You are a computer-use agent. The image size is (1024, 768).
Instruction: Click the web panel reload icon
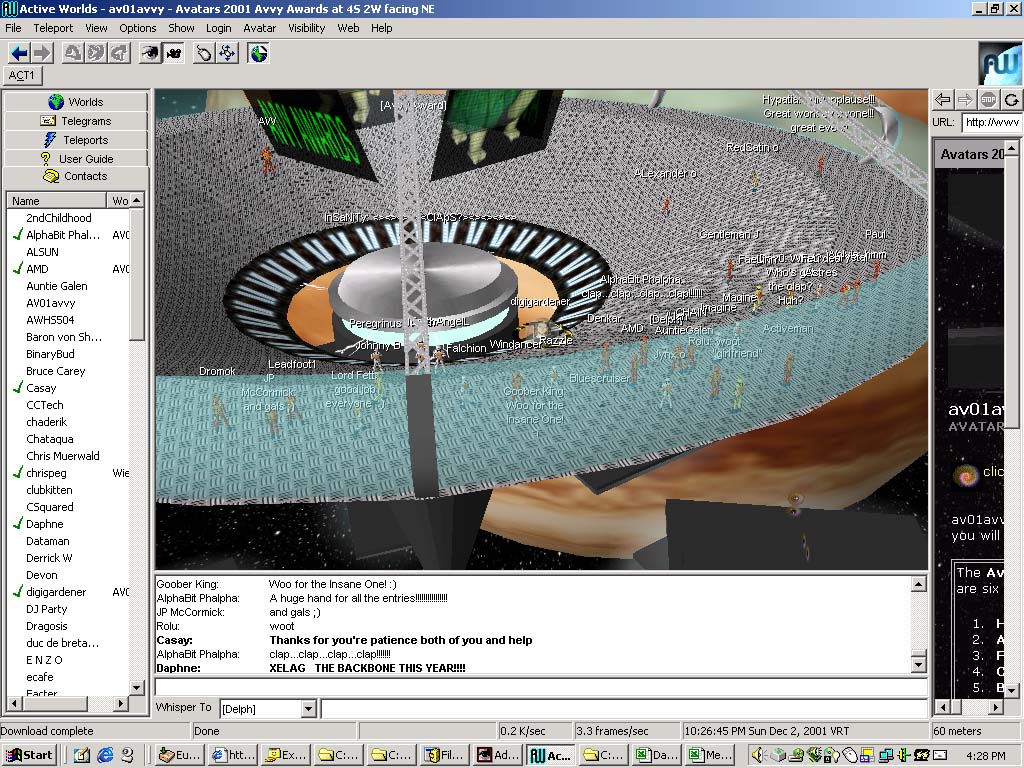[1011, 99]
